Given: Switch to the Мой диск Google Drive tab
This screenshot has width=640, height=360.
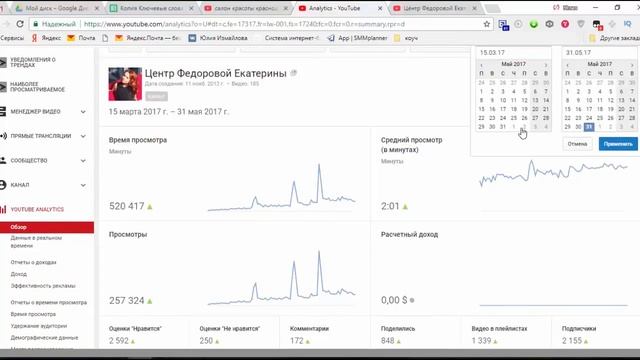Looking at the screenshot, I should click(x=55, y=8).
